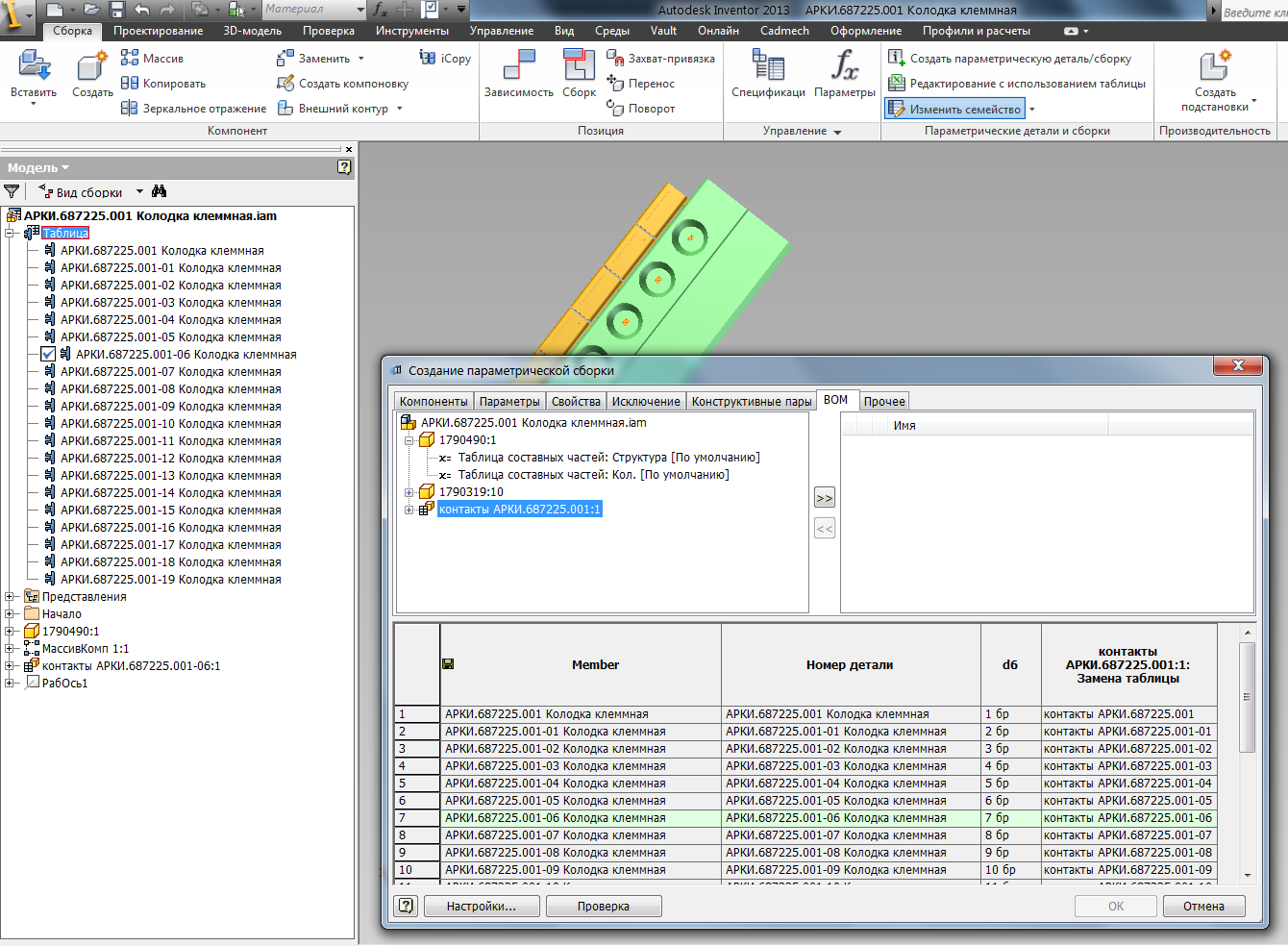Select the Начало folder in browser

click(x=62, y=613)
